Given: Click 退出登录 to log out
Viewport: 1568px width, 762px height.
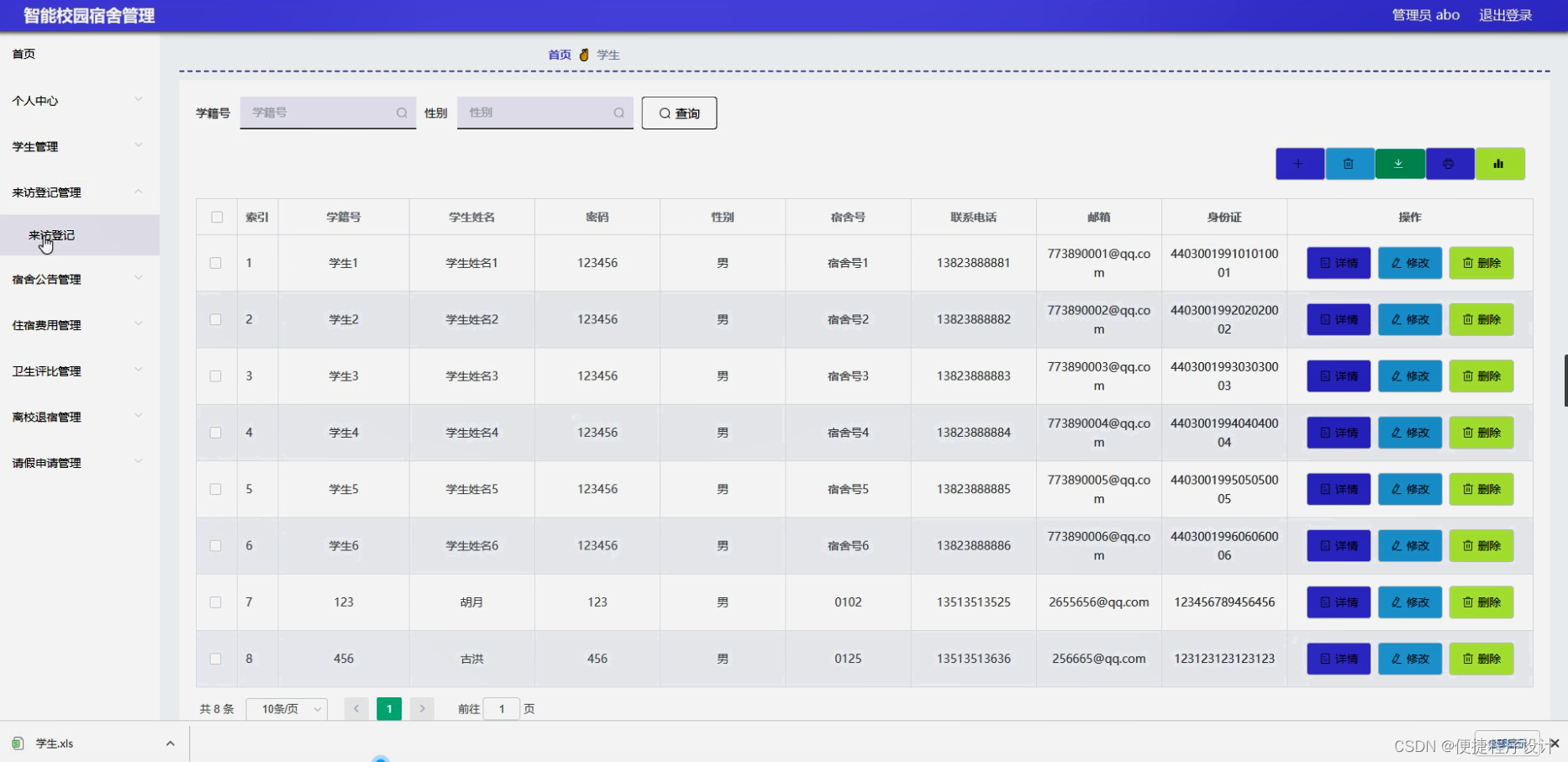Looking at the screenshot, I should (x=1505, y=15).
